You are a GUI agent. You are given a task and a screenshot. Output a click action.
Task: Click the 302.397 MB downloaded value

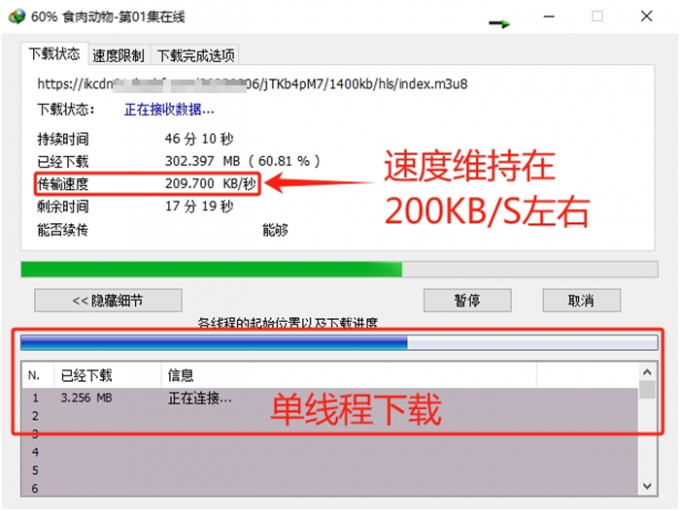[x=242, y=161]
